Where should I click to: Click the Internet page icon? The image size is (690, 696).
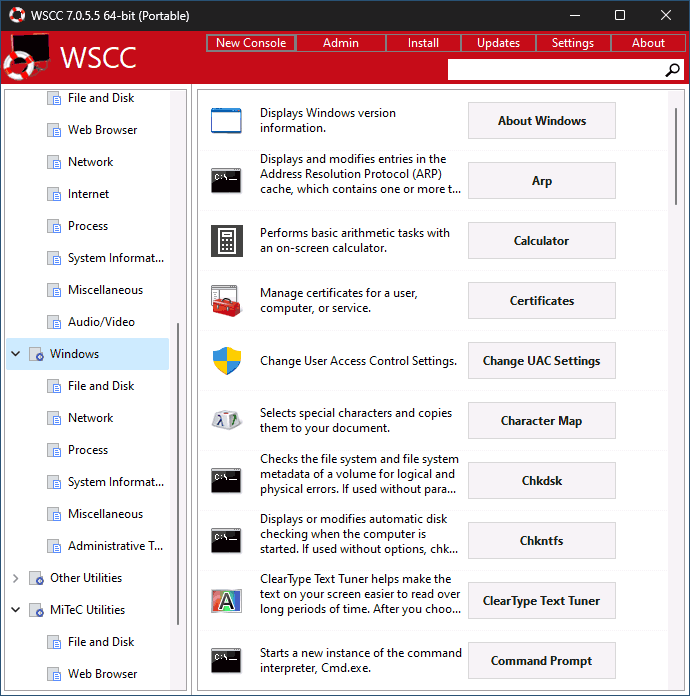click(x=54, y=194)
